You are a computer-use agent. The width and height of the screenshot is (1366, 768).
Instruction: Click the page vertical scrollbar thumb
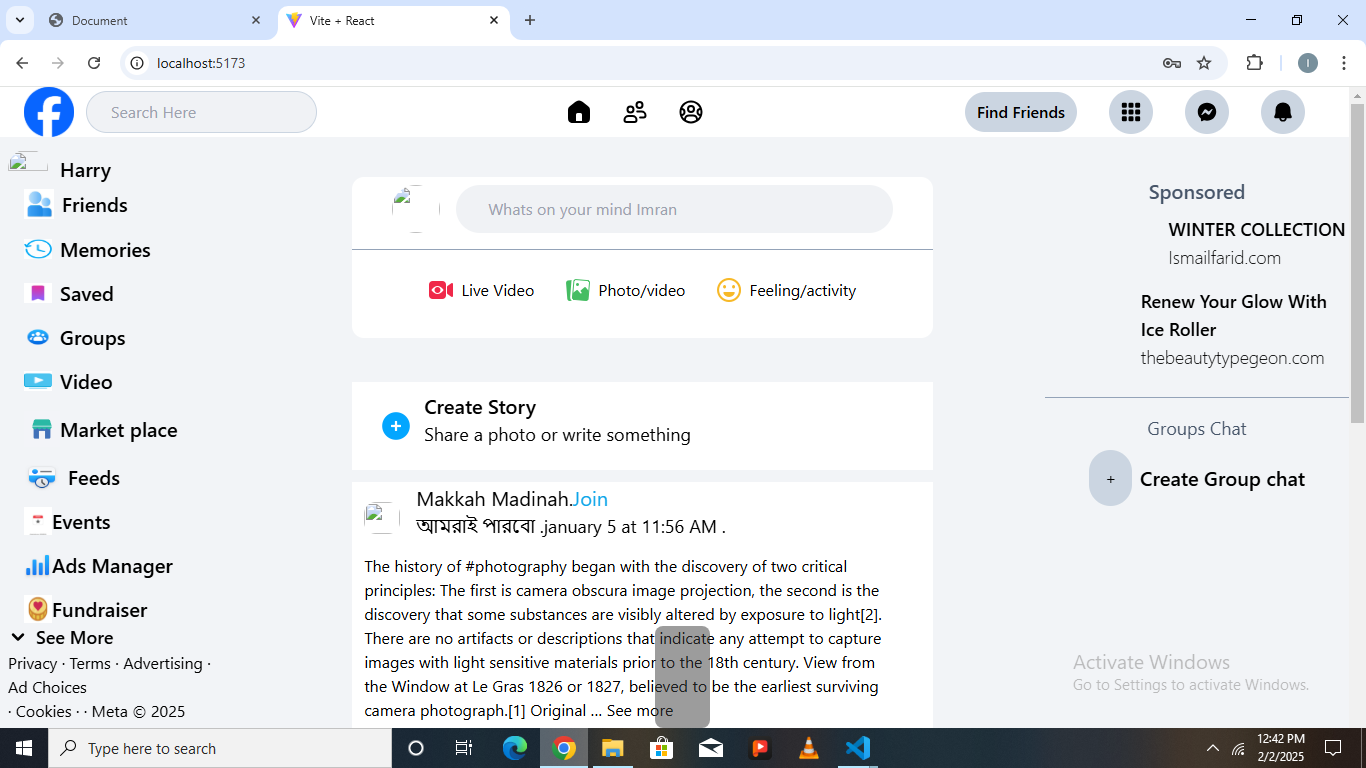pos(1357,262)
